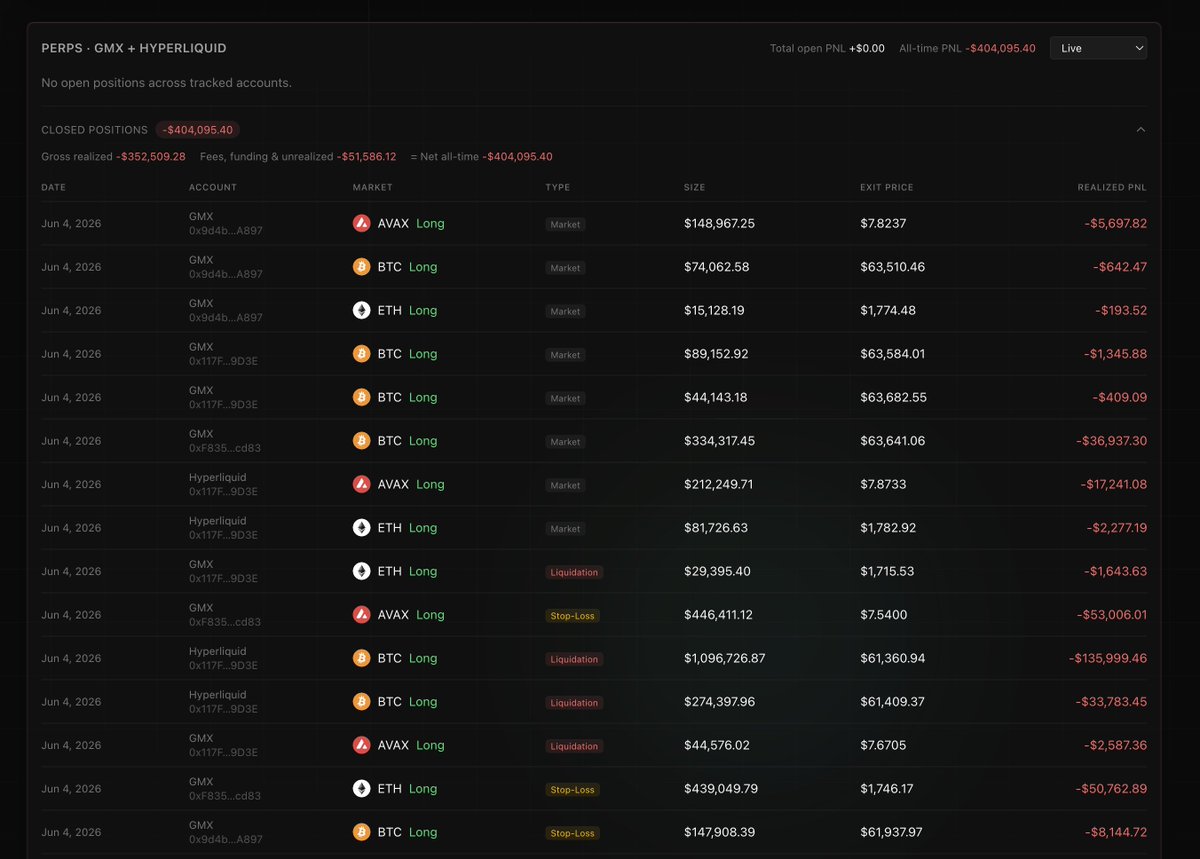Click the exit price $7.6705
The width and height of the screenshot is (1200, 859).
883,746
